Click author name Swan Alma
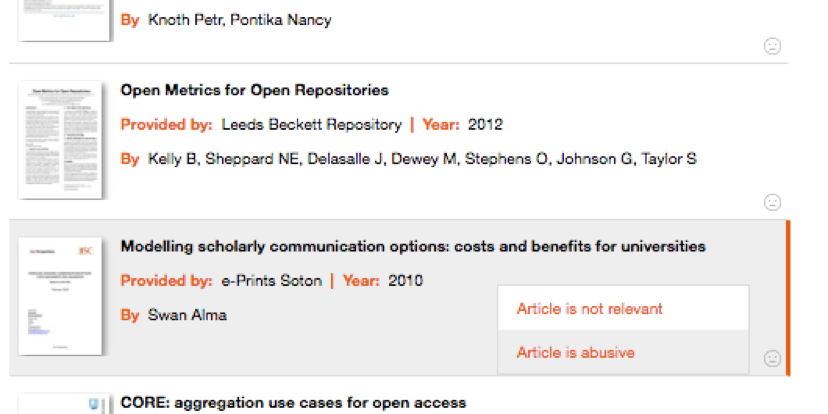This screenshot has height=414, width=828. 187,315
